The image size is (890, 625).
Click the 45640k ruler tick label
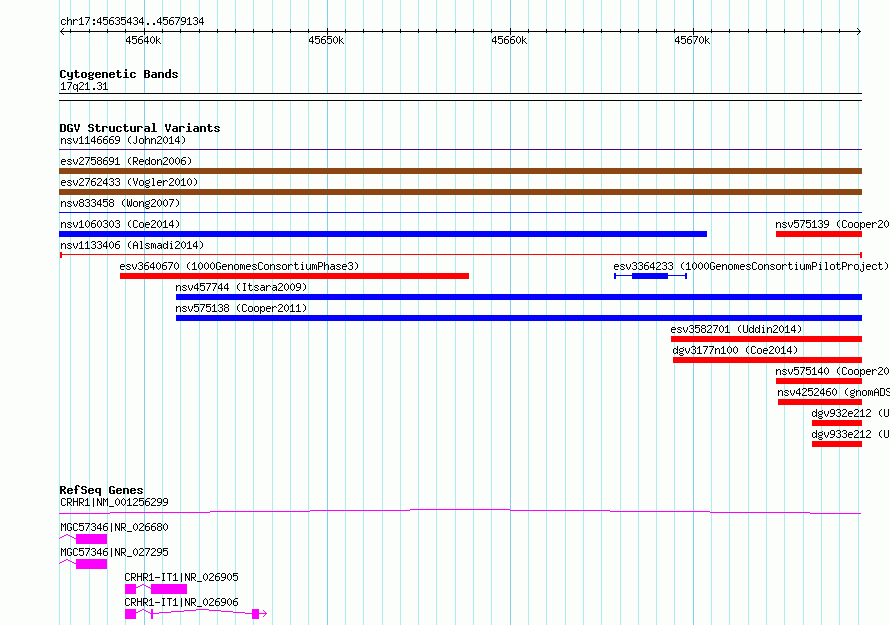click(143, 40)
